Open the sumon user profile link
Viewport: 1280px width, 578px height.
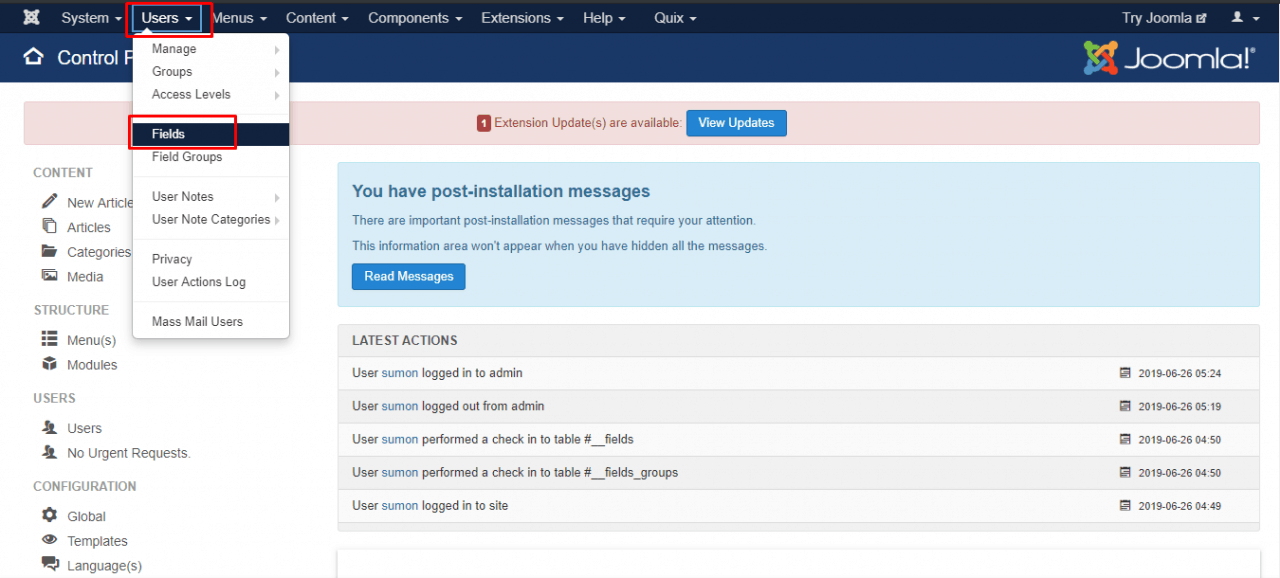399,373
